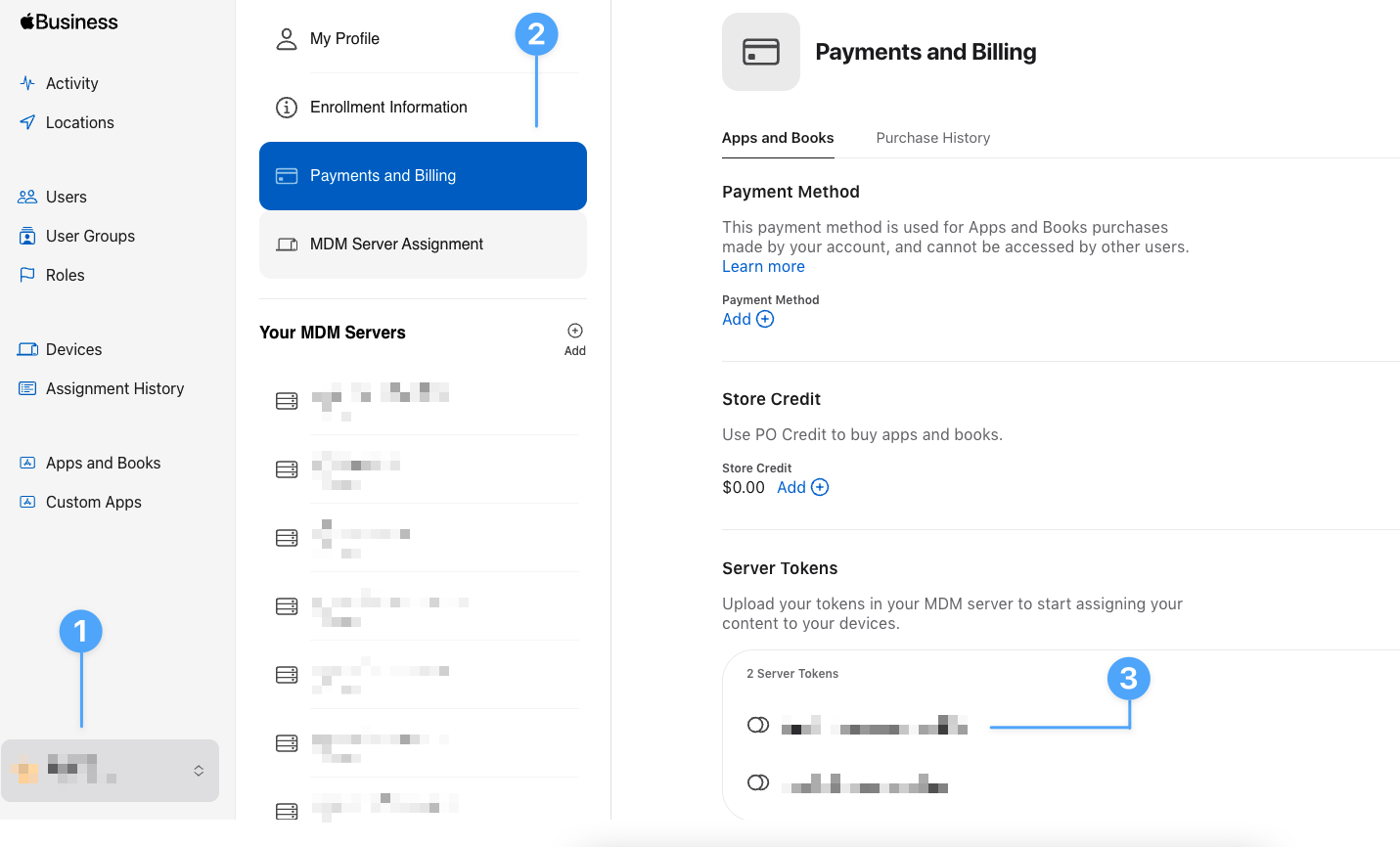Screen dimensions: 1400x847
Task: Click plus icon to add payment method
Action: pyautogui.click(x=765, y=319)
